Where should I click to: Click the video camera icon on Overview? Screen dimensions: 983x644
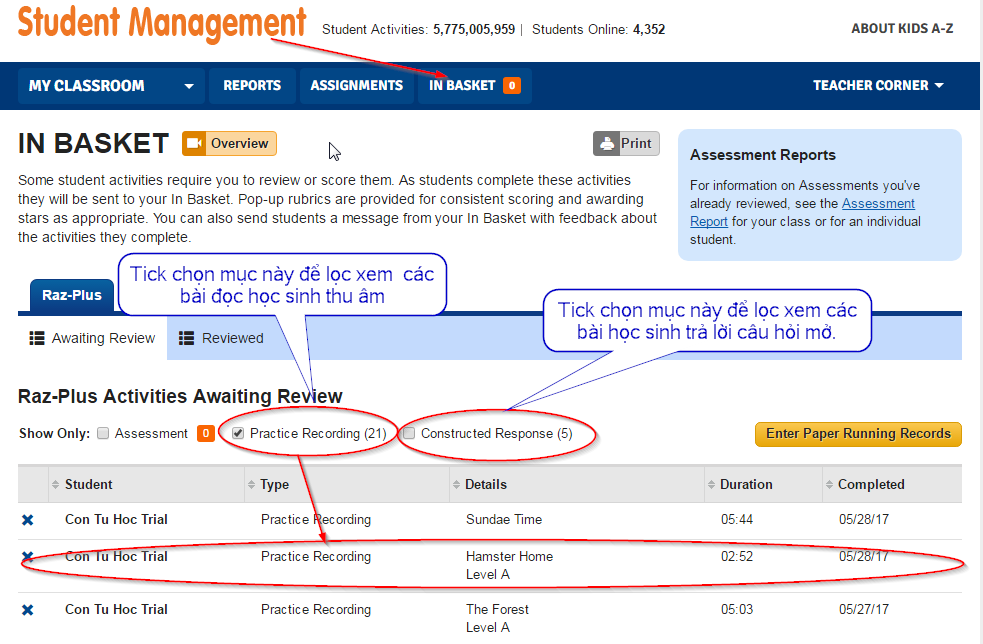point(194,144)
